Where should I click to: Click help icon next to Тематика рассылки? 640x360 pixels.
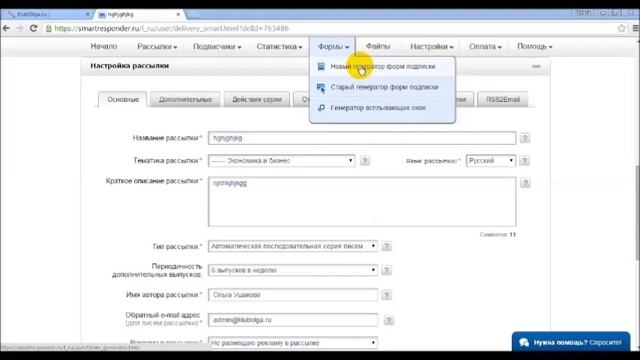click(365, 161)
